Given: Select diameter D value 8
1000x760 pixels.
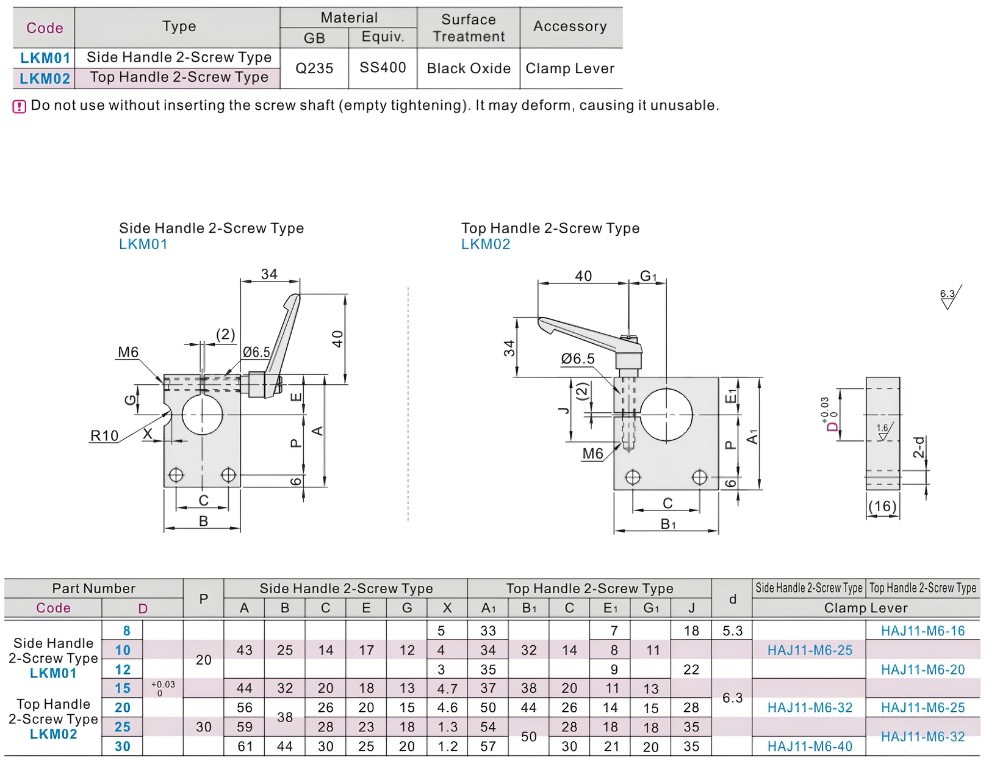Looking at the screenshot, I should (127, 631).
